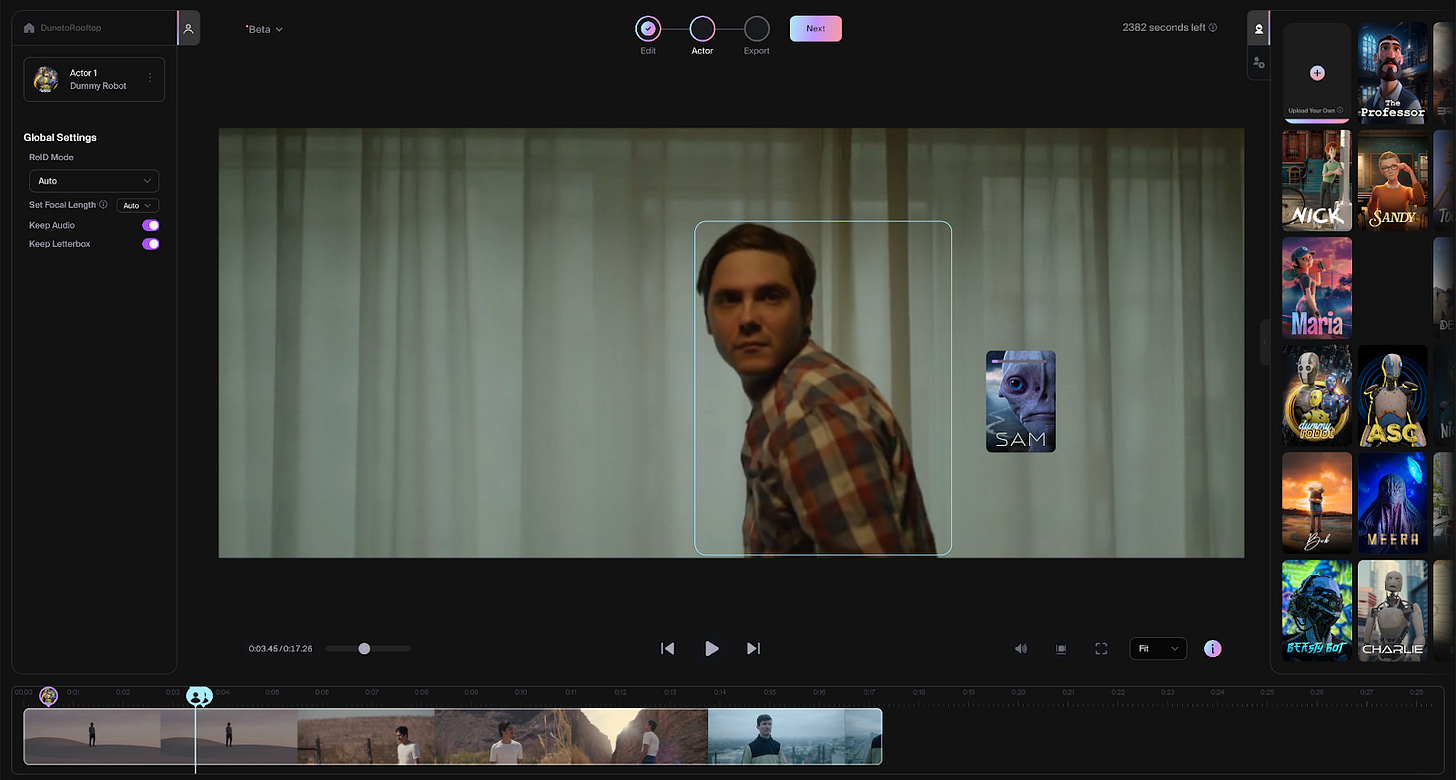This screenshot has height=780, width=1456.
Task: Collapse the right panel handle
Action: [x=1264, y=343]
